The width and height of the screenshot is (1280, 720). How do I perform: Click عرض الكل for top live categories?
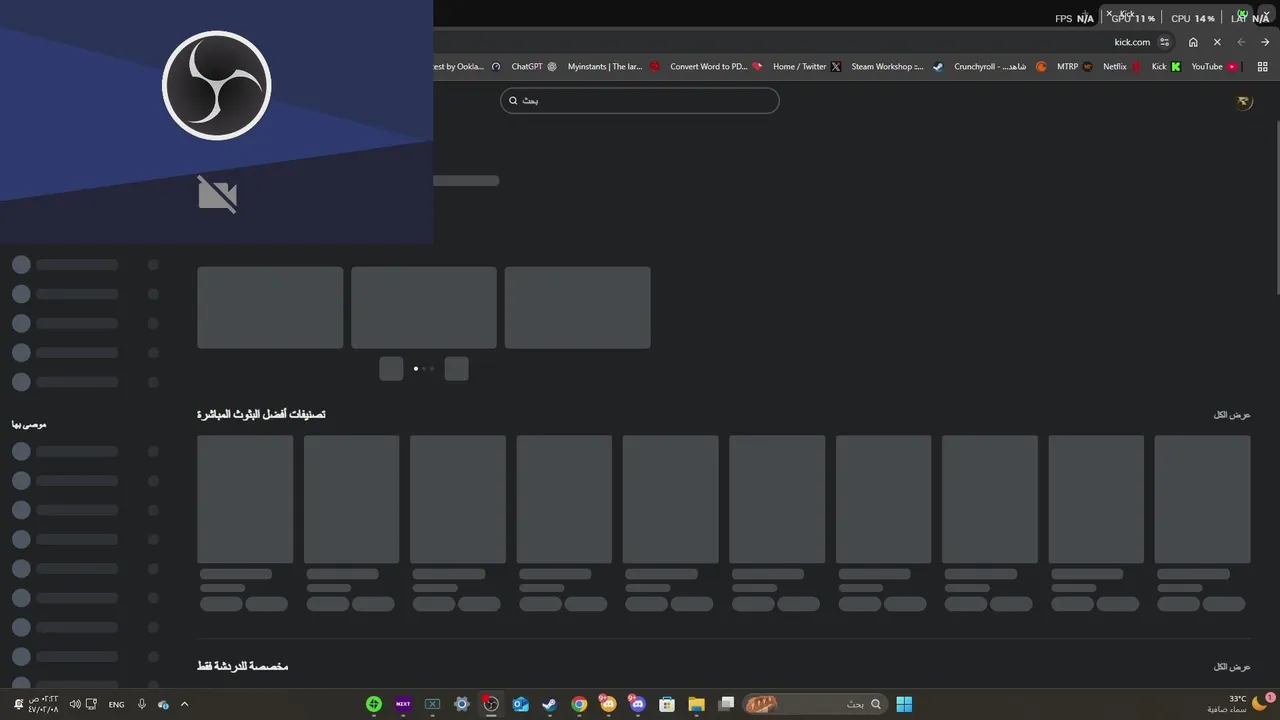1232,414
